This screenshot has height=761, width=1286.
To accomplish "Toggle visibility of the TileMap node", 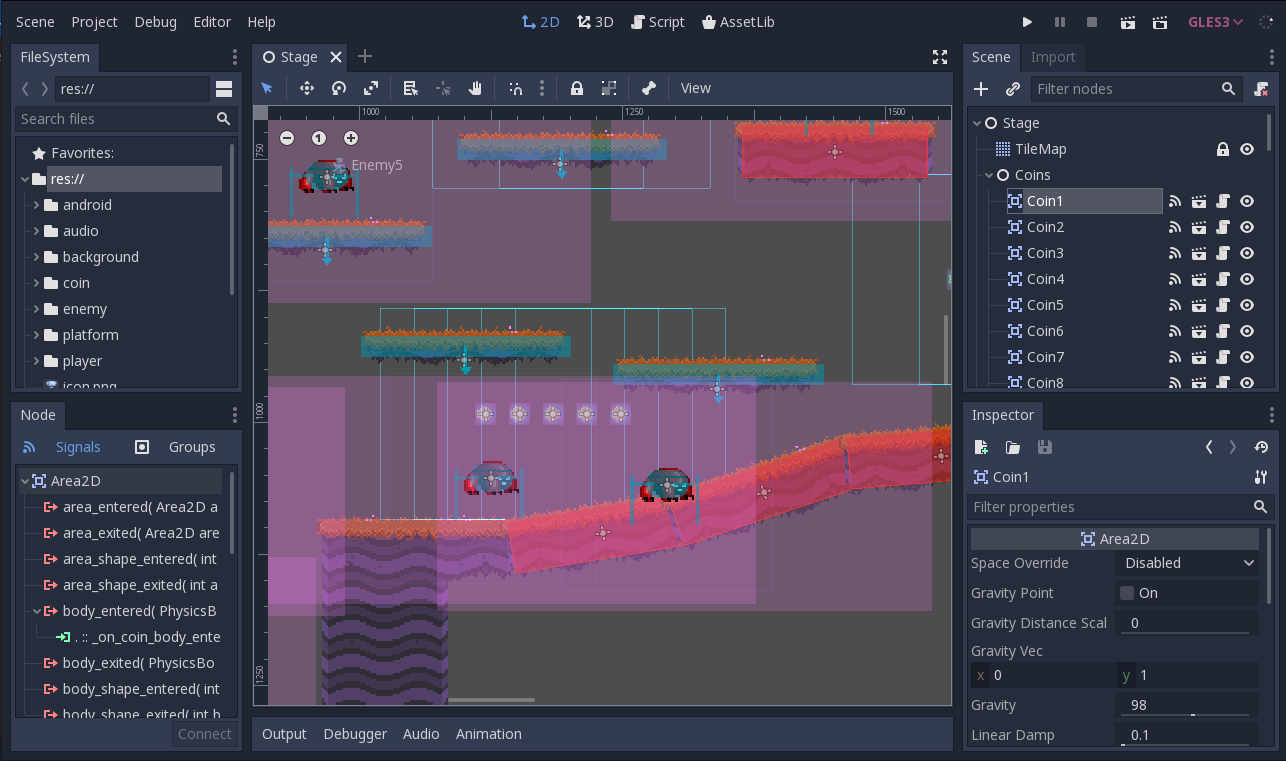I will 1247,149.
